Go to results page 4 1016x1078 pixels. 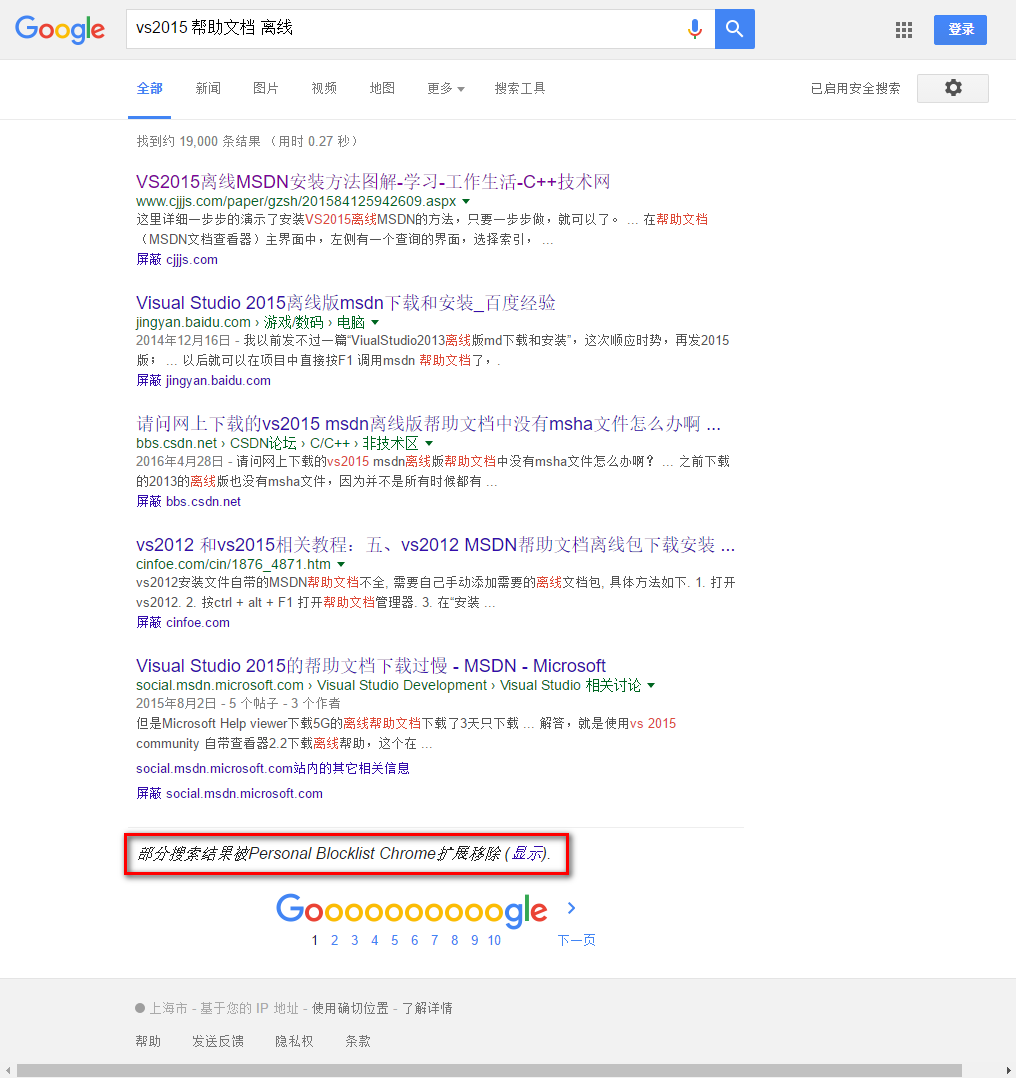click(x=375, y=940)
